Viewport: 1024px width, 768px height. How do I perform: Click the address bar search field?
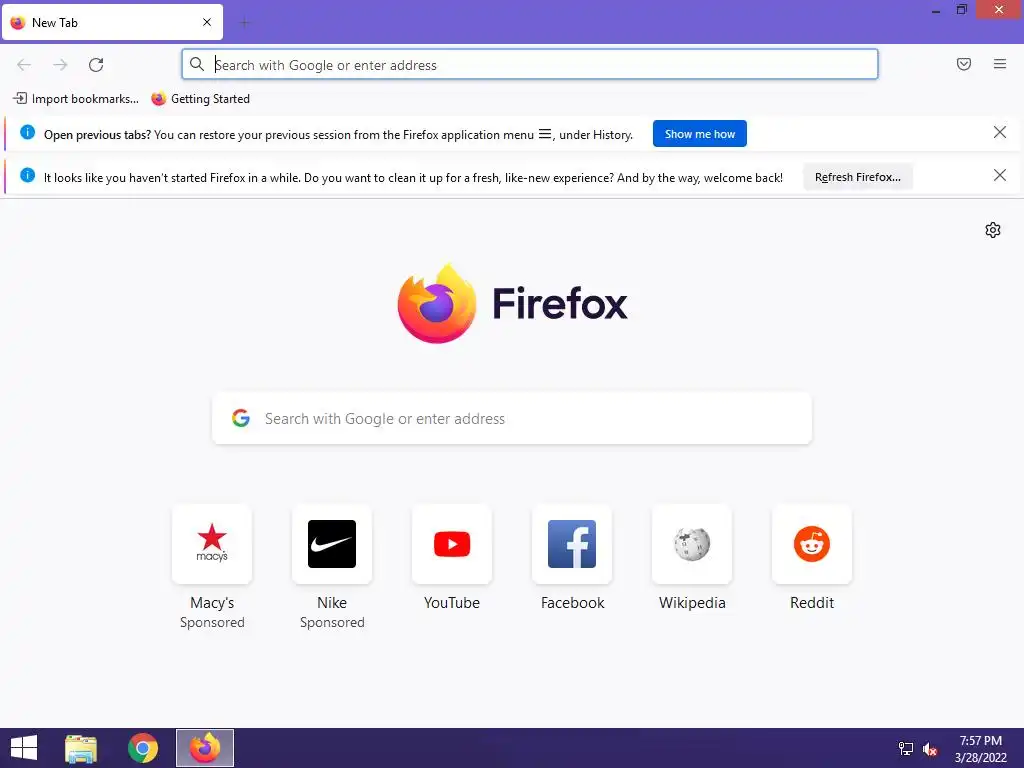[530, 65]
